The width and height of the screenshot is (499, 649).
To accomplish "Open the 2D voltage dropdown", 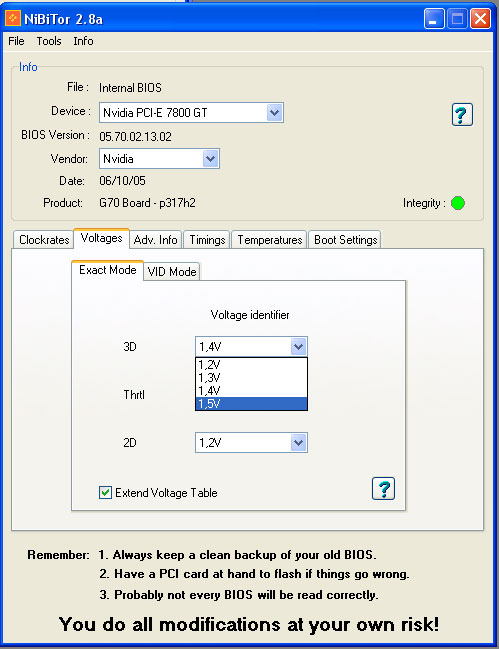I will tap(298, 442).
